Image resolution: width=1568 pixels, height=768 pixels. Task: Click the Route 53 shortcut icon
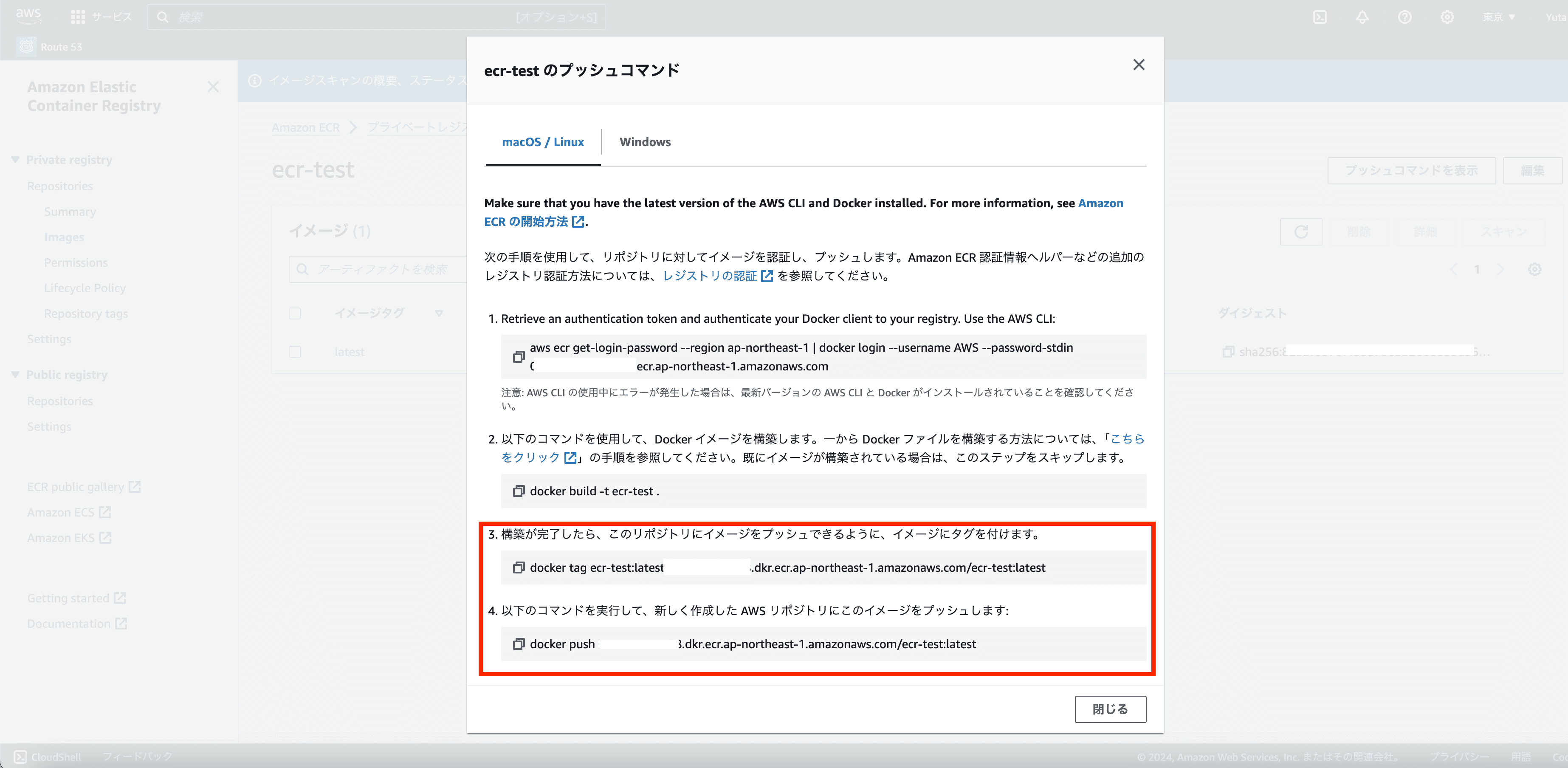pos(26,47)
